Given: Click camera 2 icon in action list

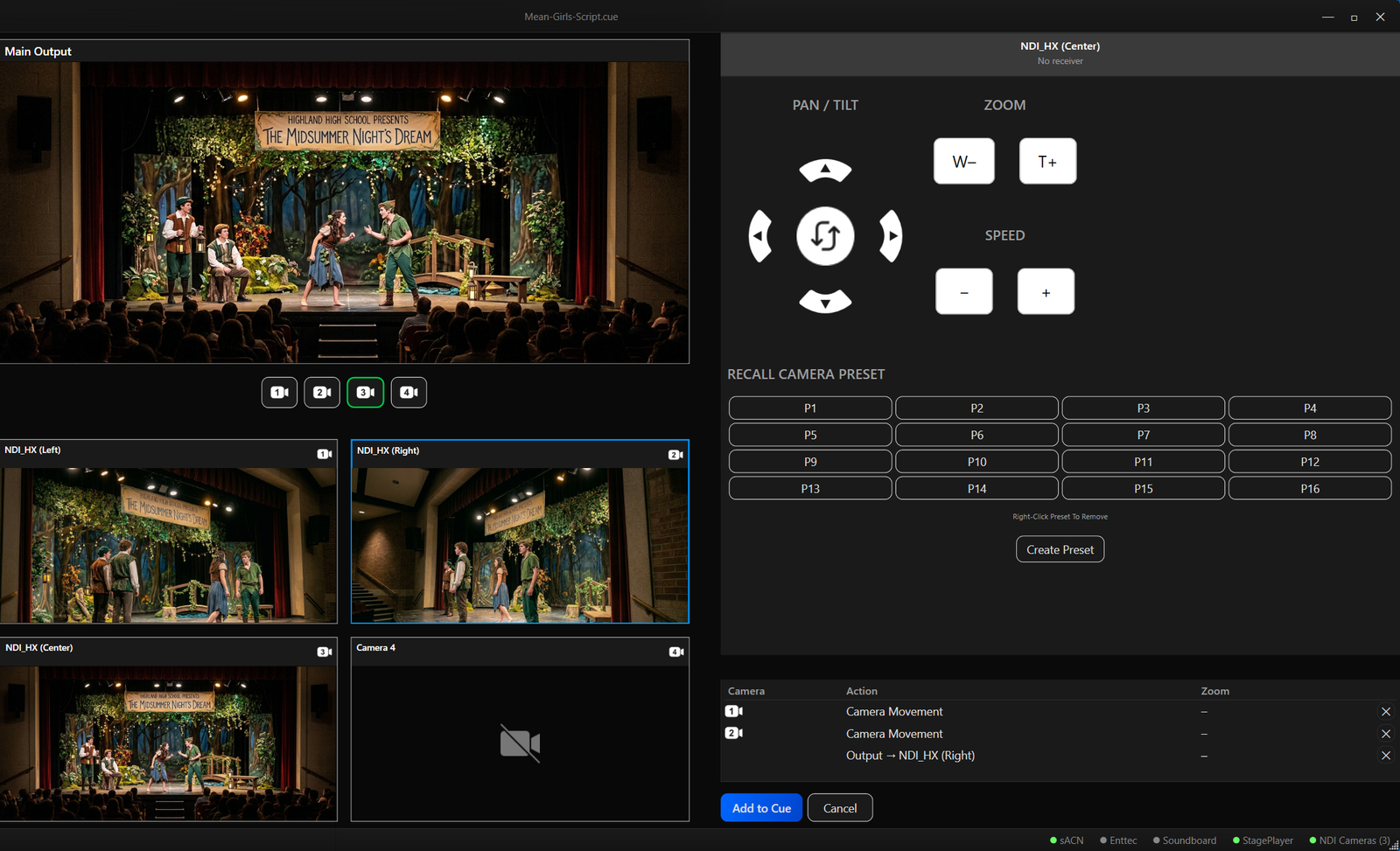Looking at the screenshot, I should tap(733, 733).
